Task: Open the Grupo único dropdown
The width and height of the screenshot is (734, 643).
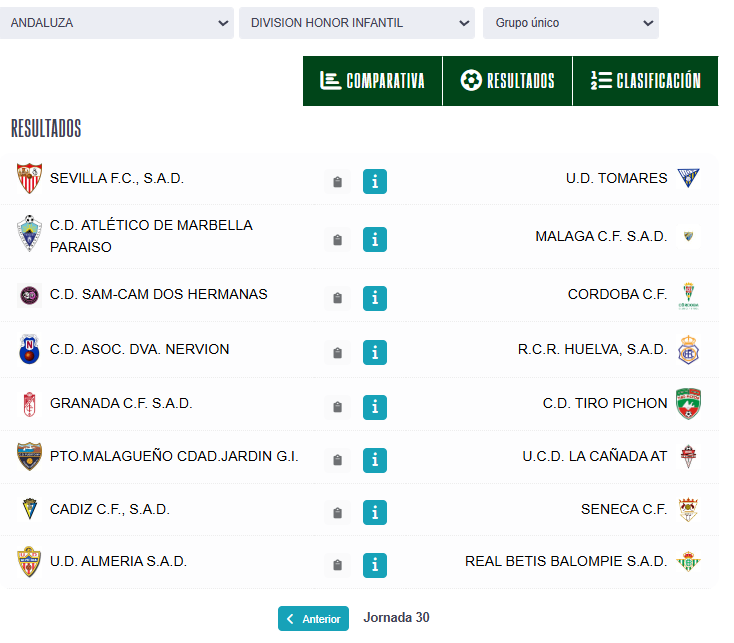Action: (x=571, y=23)
